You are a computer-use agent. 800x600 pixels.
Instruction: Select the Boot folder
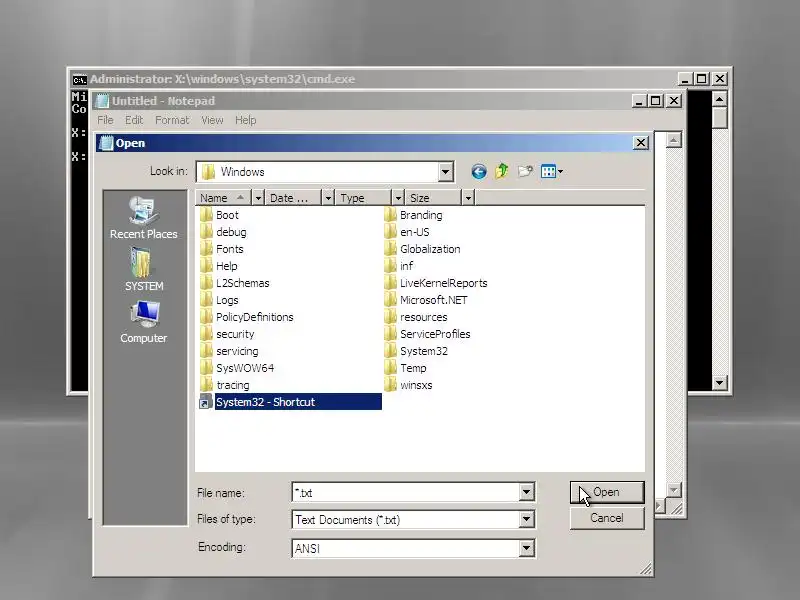click(x=219, y=215)
